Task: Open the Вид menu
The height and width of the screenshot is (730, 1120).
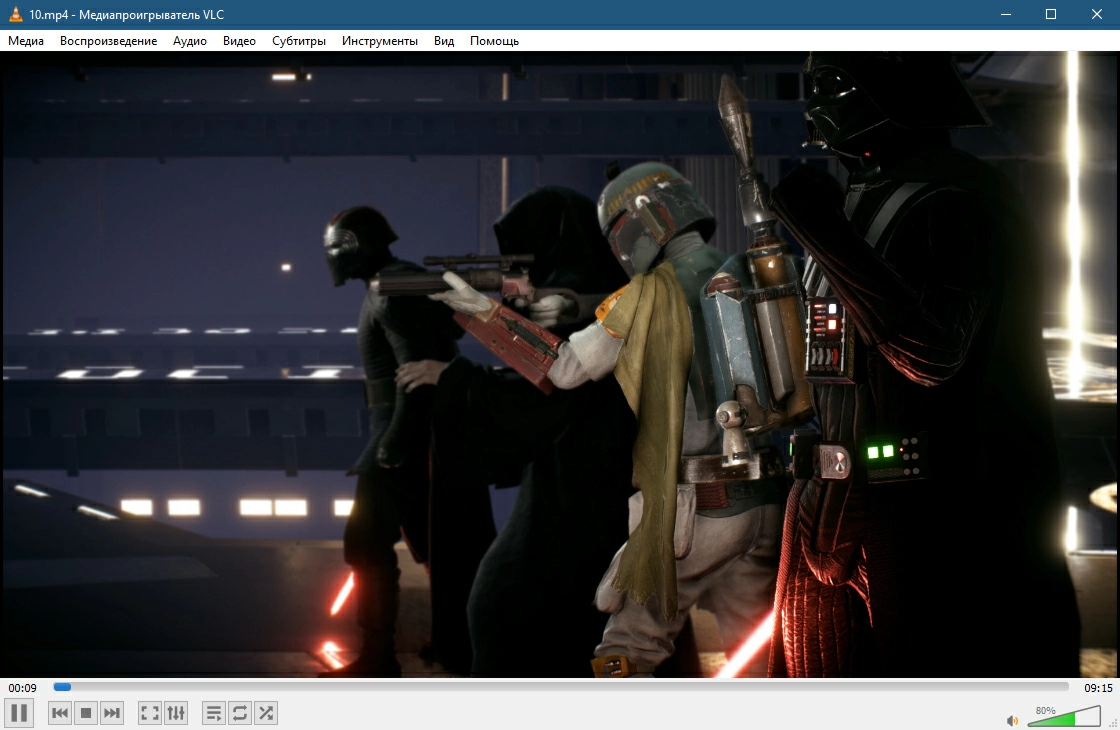Action: pos(444,41)
